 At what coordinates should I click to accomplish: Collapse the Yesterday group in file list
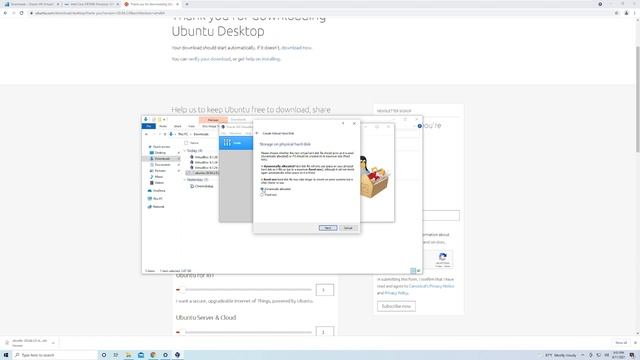[x=185, y=180]
